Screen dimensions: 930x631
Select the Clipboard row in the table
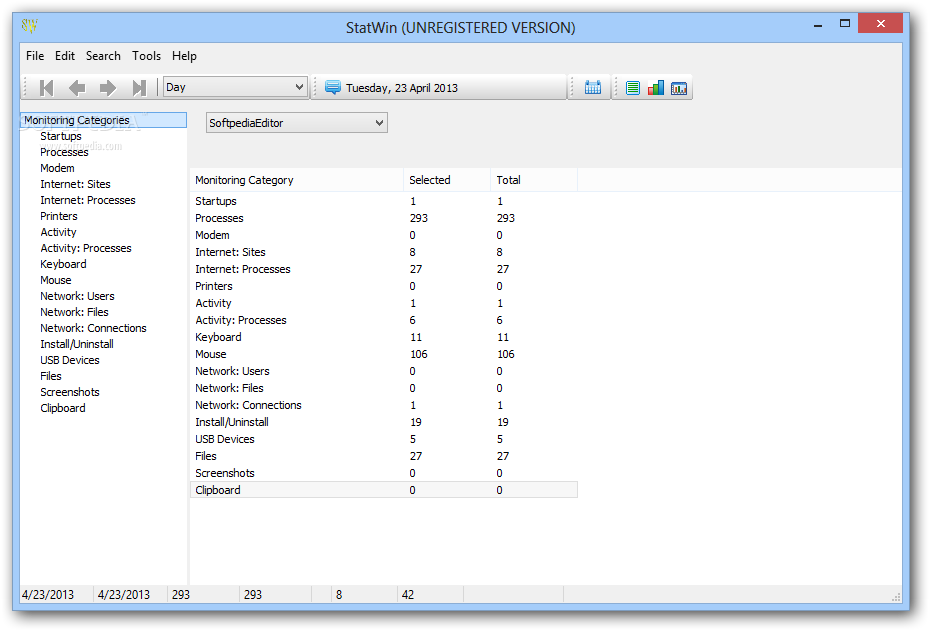(384, 490)
